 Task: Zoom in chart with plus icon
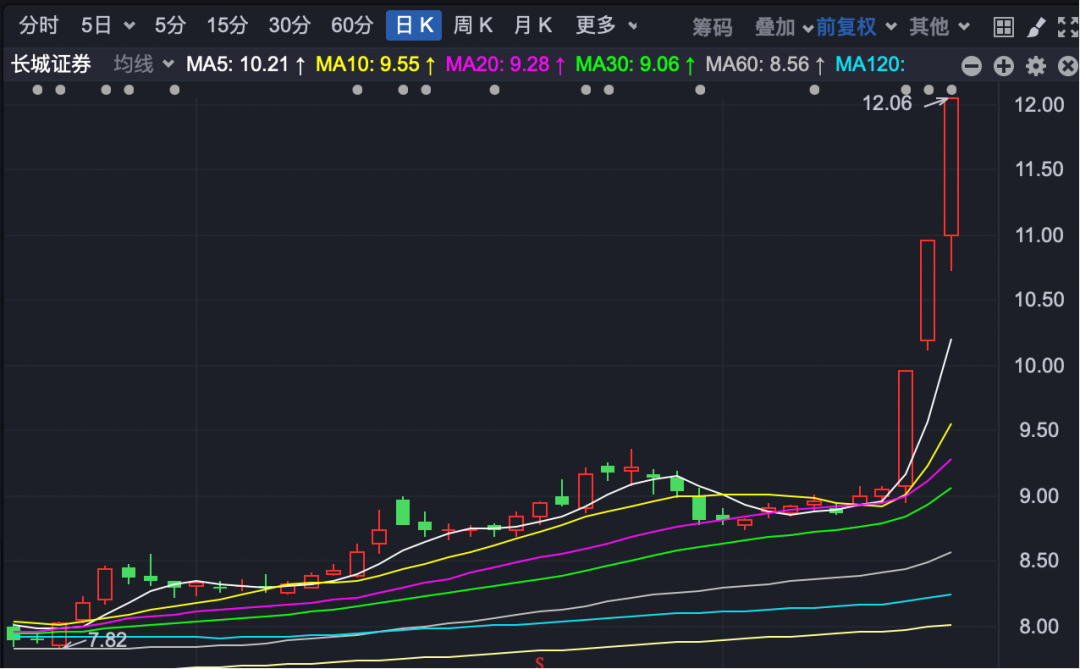[x=1003, y=66]
